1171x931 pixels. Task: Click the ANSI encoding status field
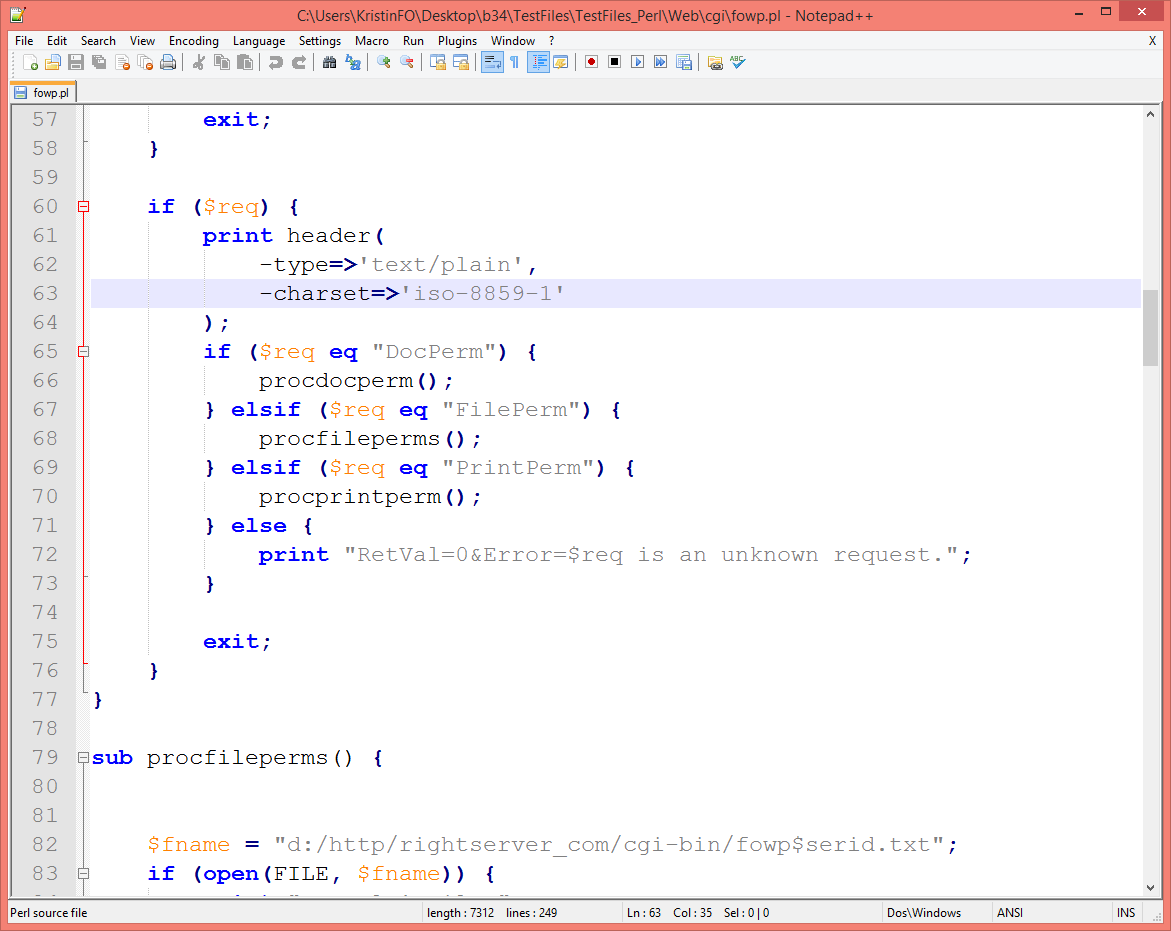1010,913
